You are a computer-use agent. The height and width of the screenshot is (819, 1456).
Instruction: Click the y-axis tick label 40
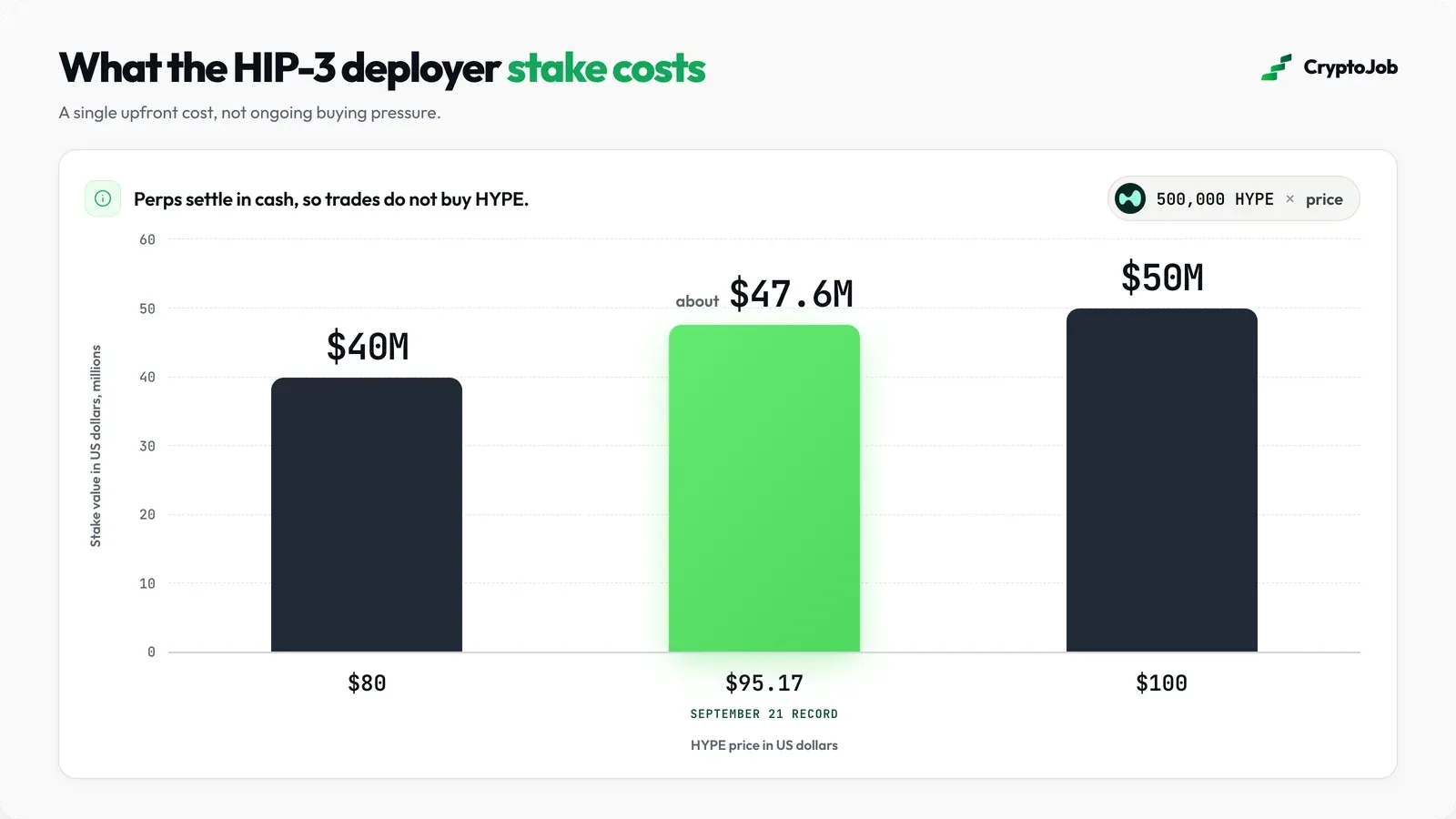point(147,378)
